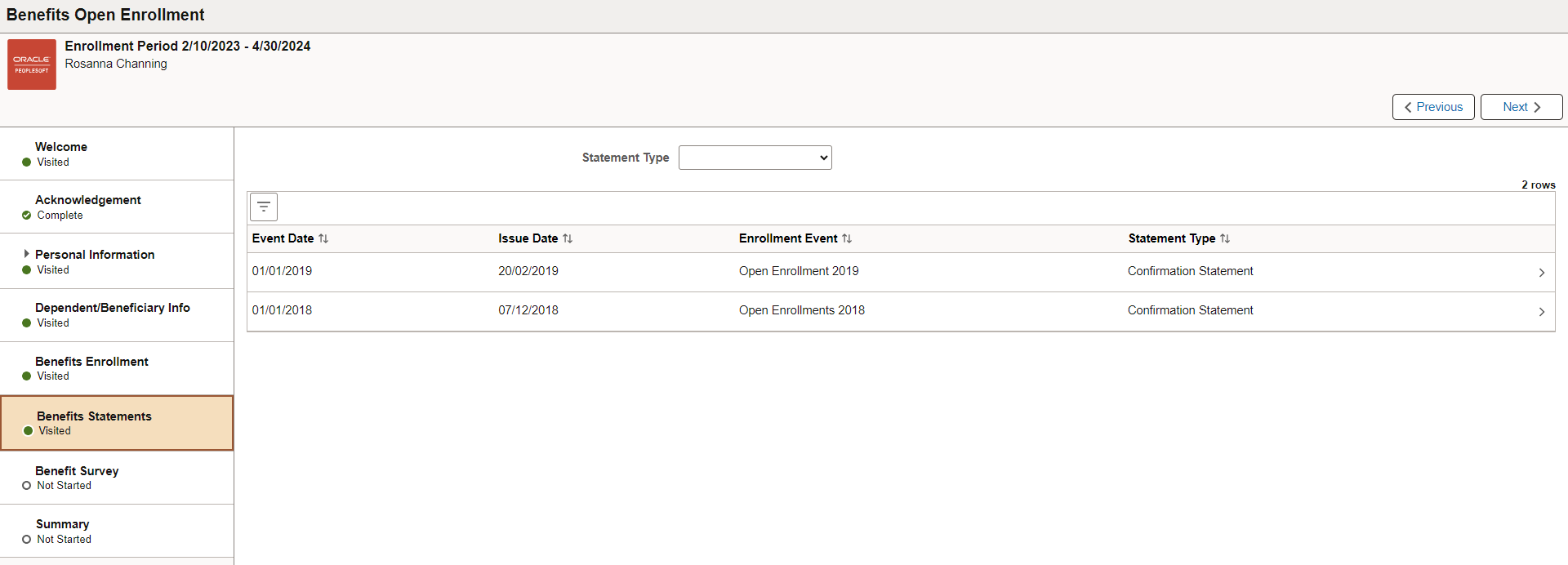Select the Benefits Statements step
Screen dimensions: 1568x565
[117, 423]
